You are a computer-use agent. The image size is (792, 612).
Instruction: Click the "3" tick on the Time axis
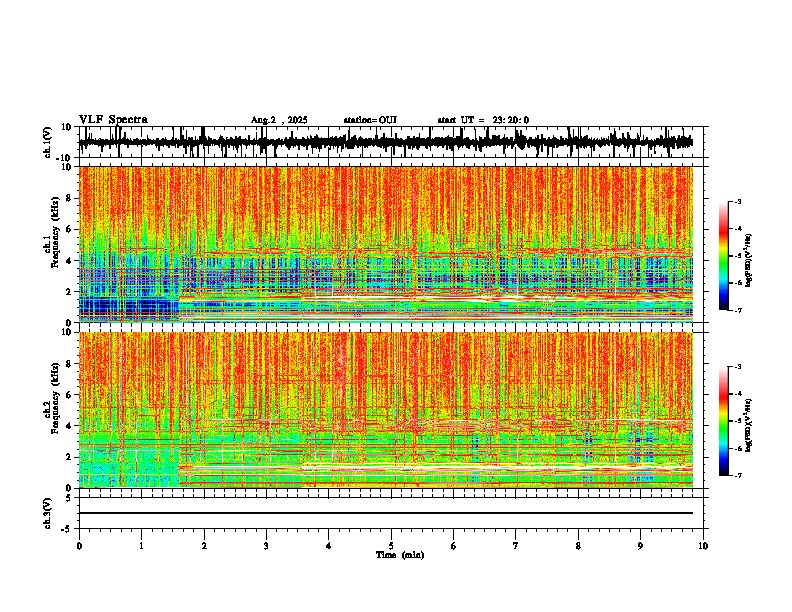(266, 546)
